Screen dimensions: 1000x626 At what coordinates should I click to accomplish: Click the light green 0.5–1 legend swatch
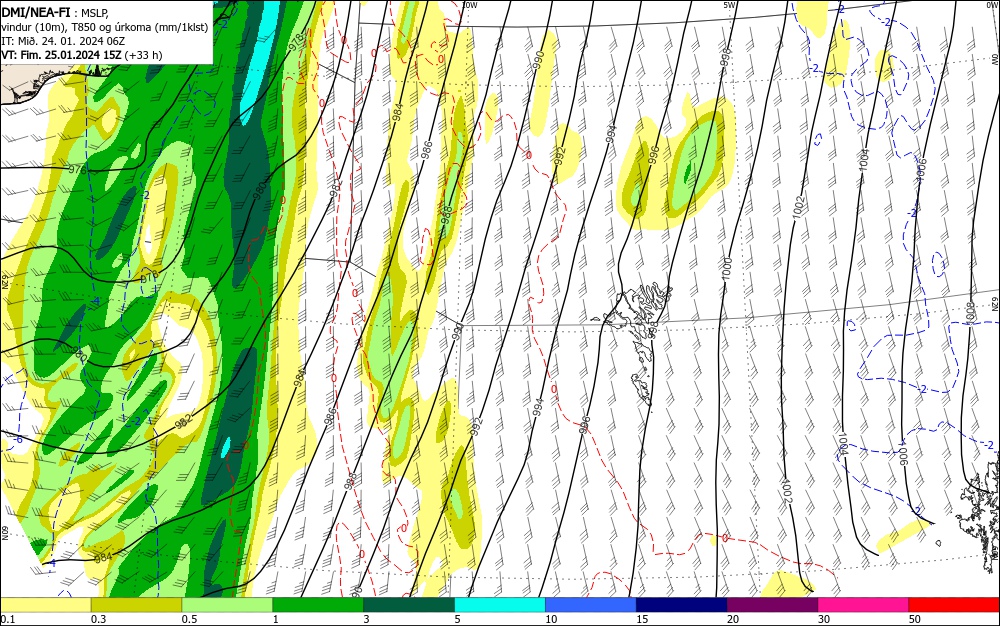(228, 605)
